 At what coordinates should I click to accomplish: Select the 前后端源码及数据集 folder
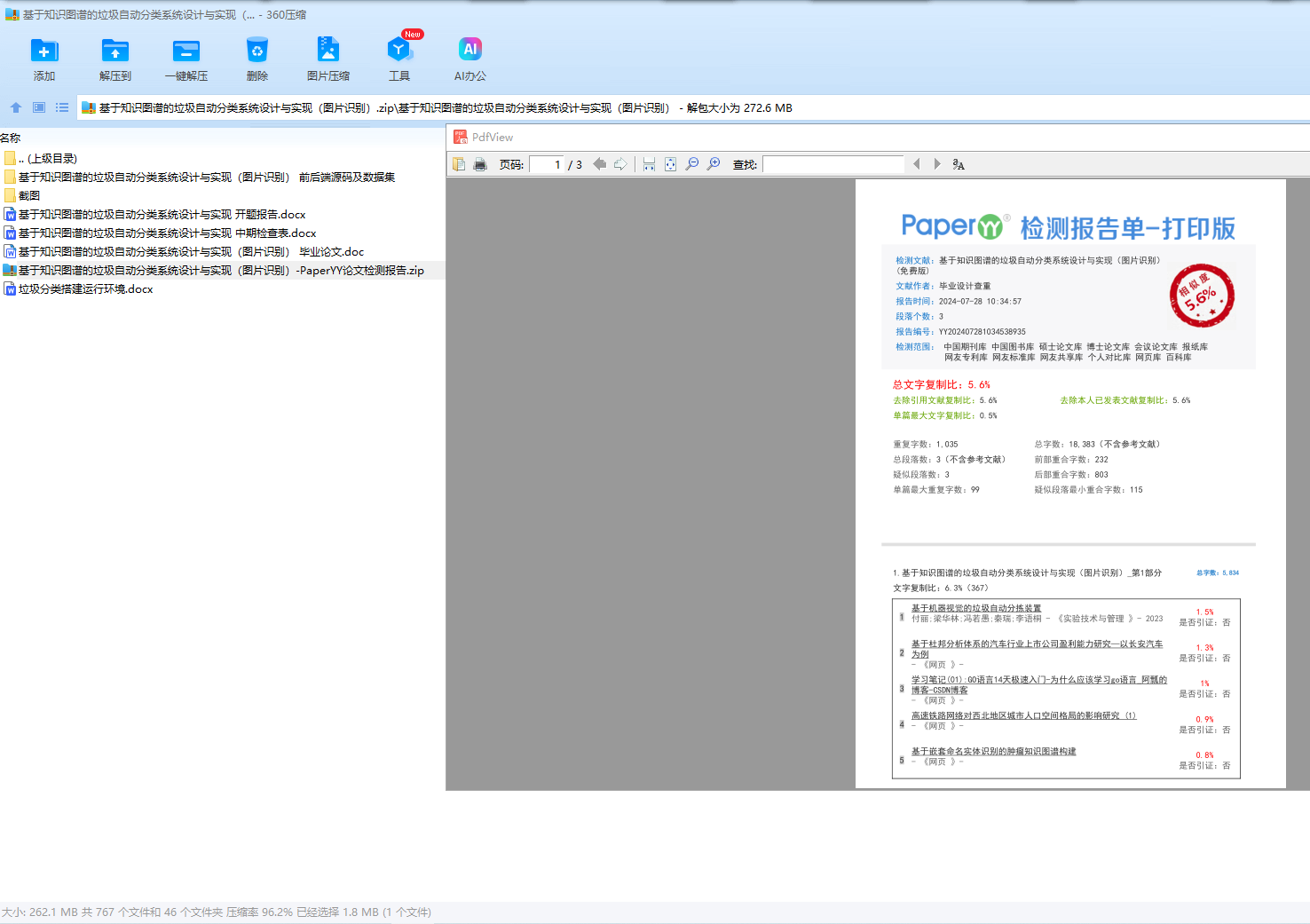click(x=223, y=177)
